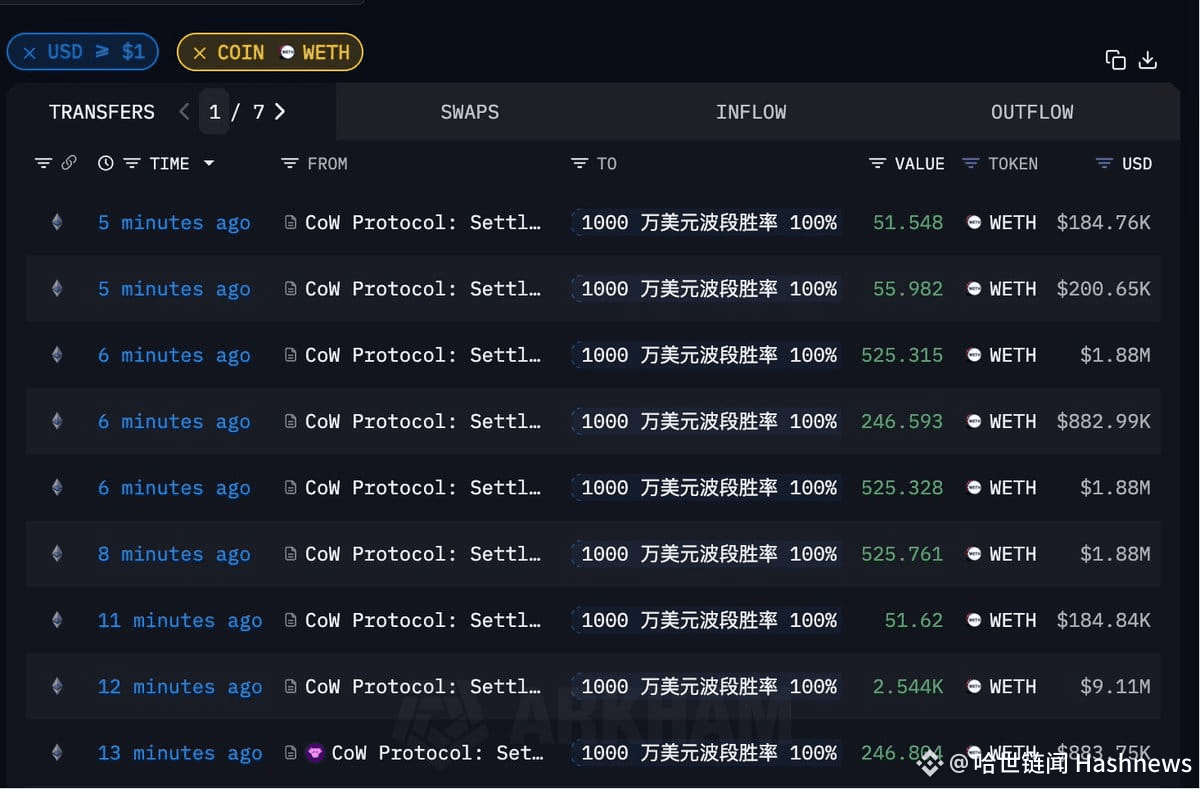Go to the previous transfers page
The height and width of the screenshot is (789, 1200).
[x=184, y=112]
